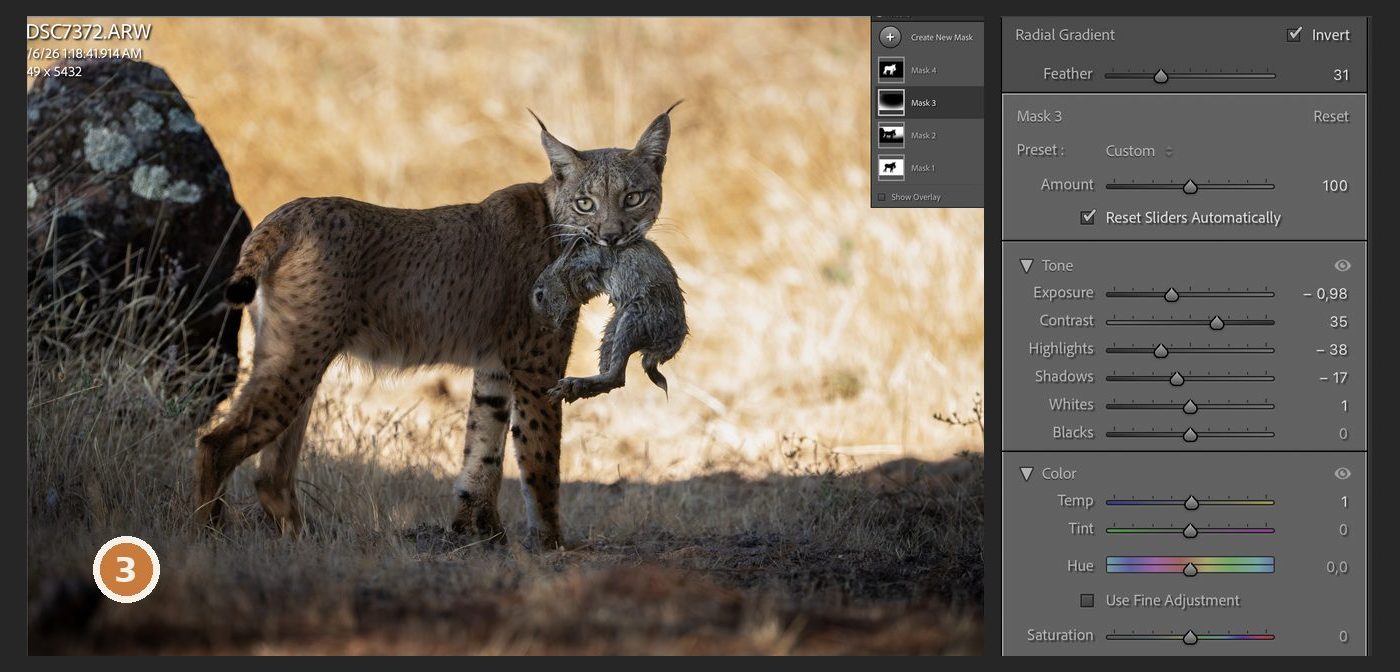Click the Blacks slider handle
The image size is (1400, 672).
click(1190, 434)
